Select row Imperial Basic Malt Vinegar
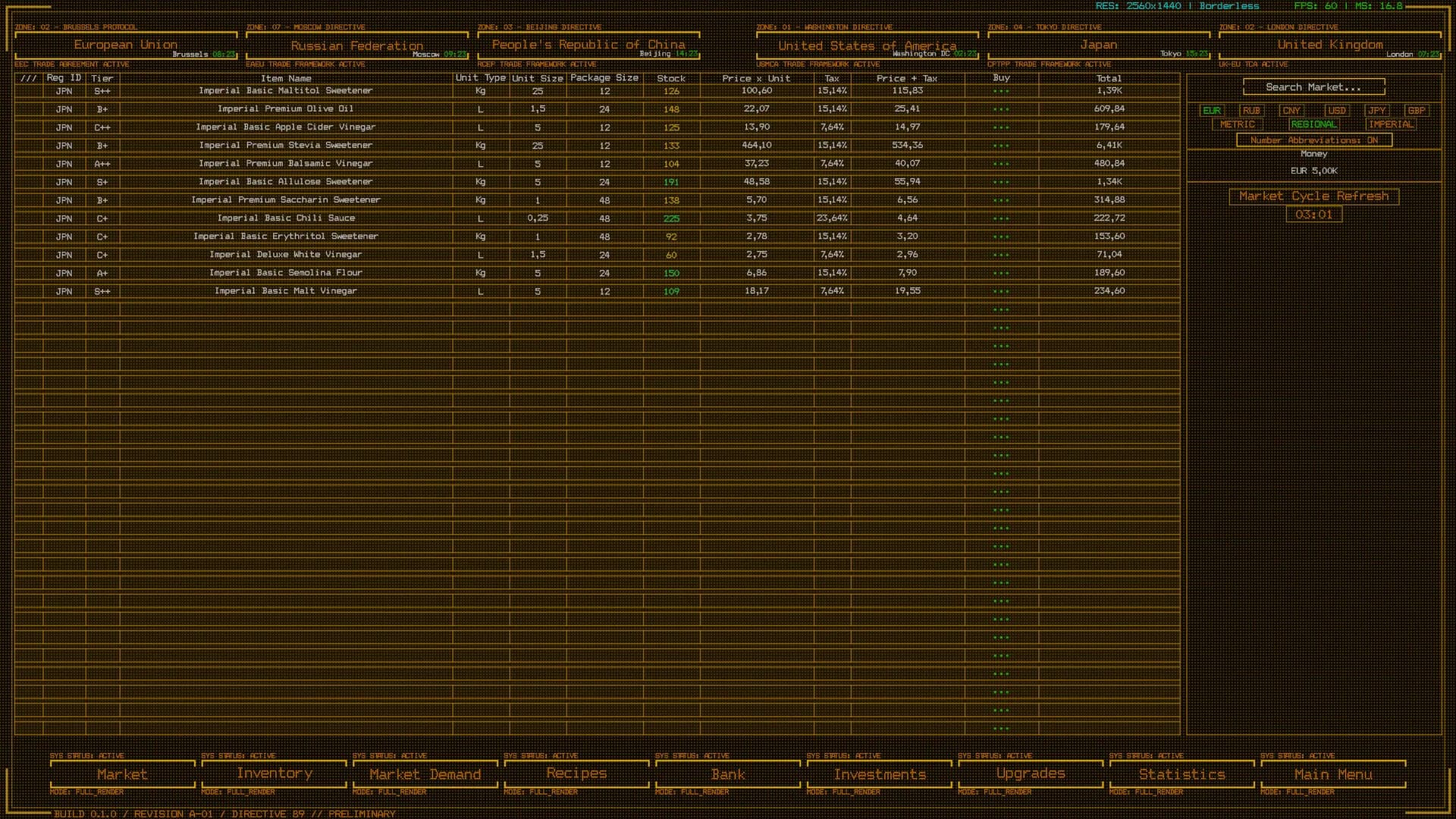The image size is (1456, 819). [x=597, y=291]
